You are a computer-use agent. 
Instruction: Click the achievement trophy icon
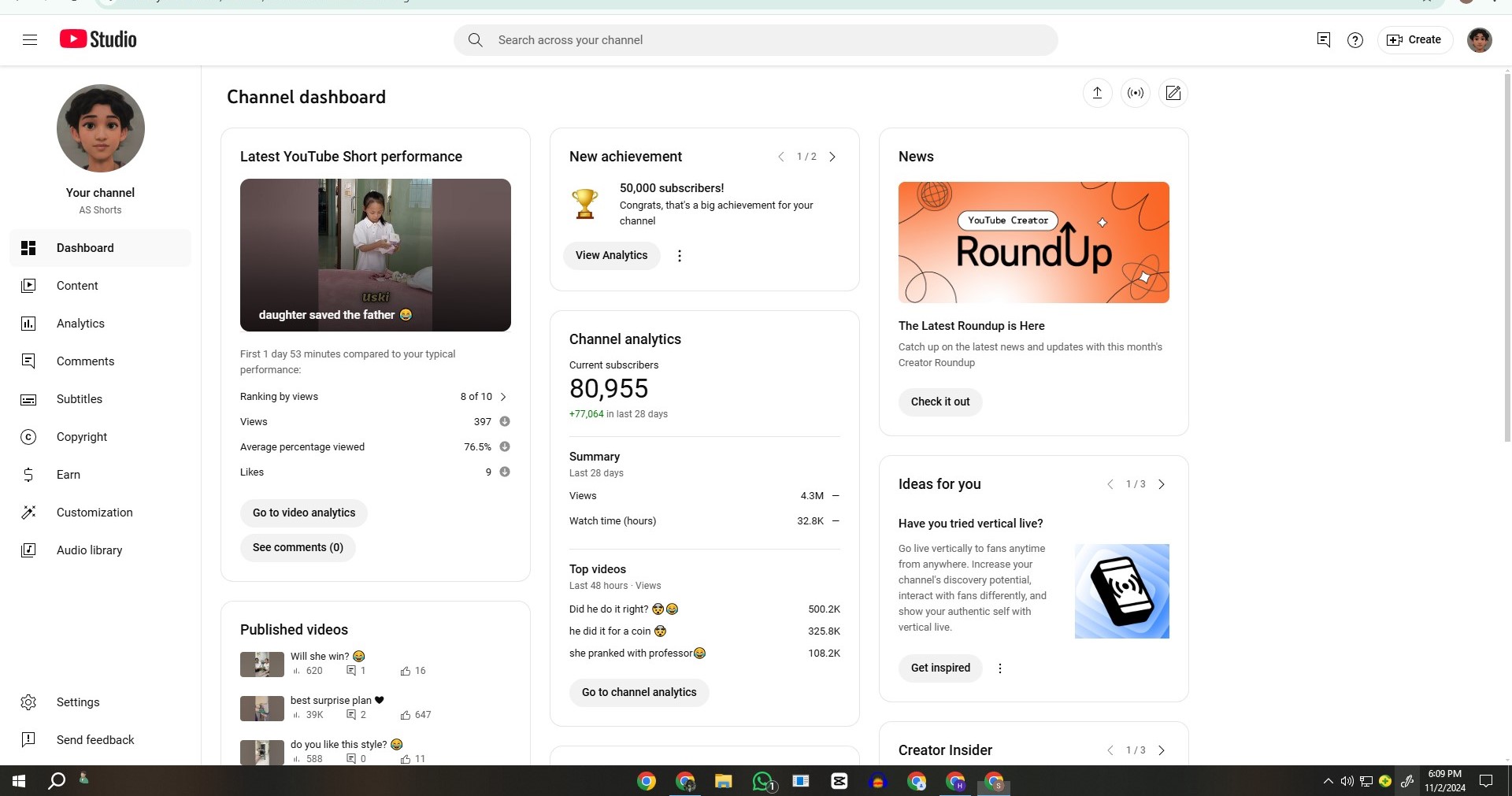click(584, 204)
